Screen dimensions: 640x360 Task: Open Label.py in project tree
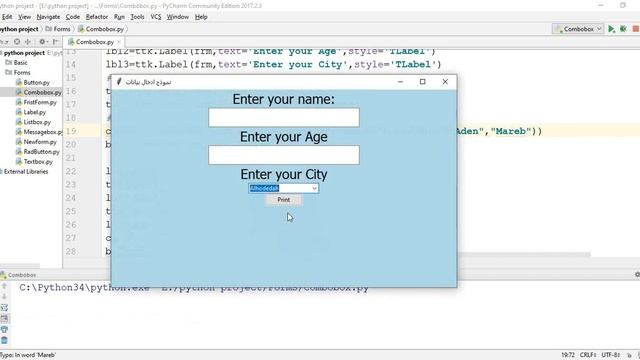coord(31,112)
